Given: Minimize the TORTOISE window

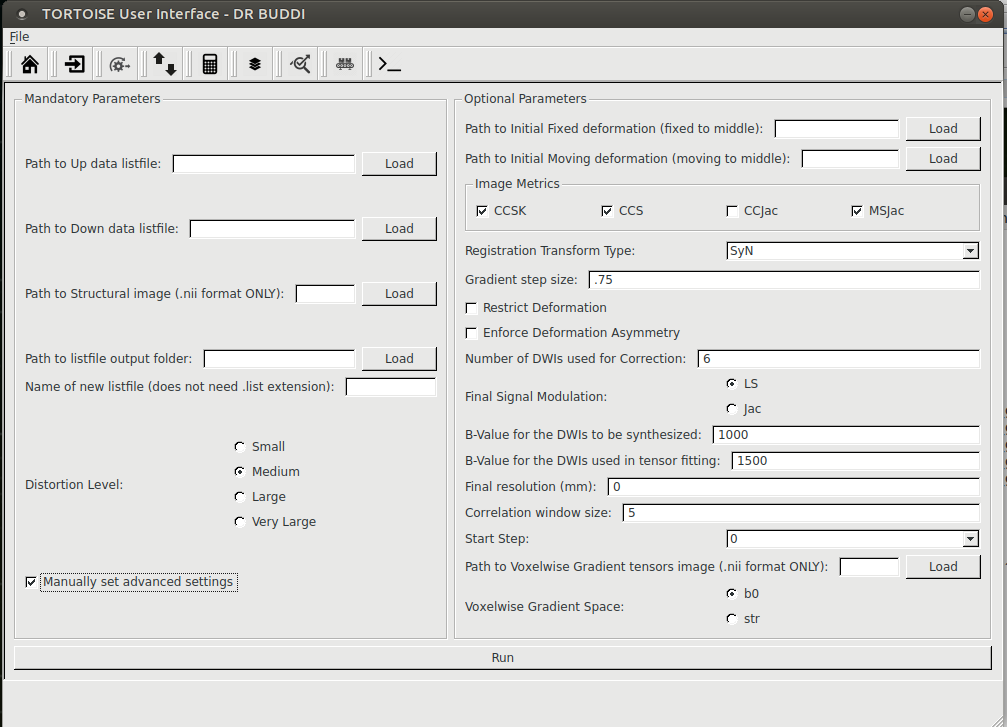Looking at the screenshot, I should pos(967,14).
